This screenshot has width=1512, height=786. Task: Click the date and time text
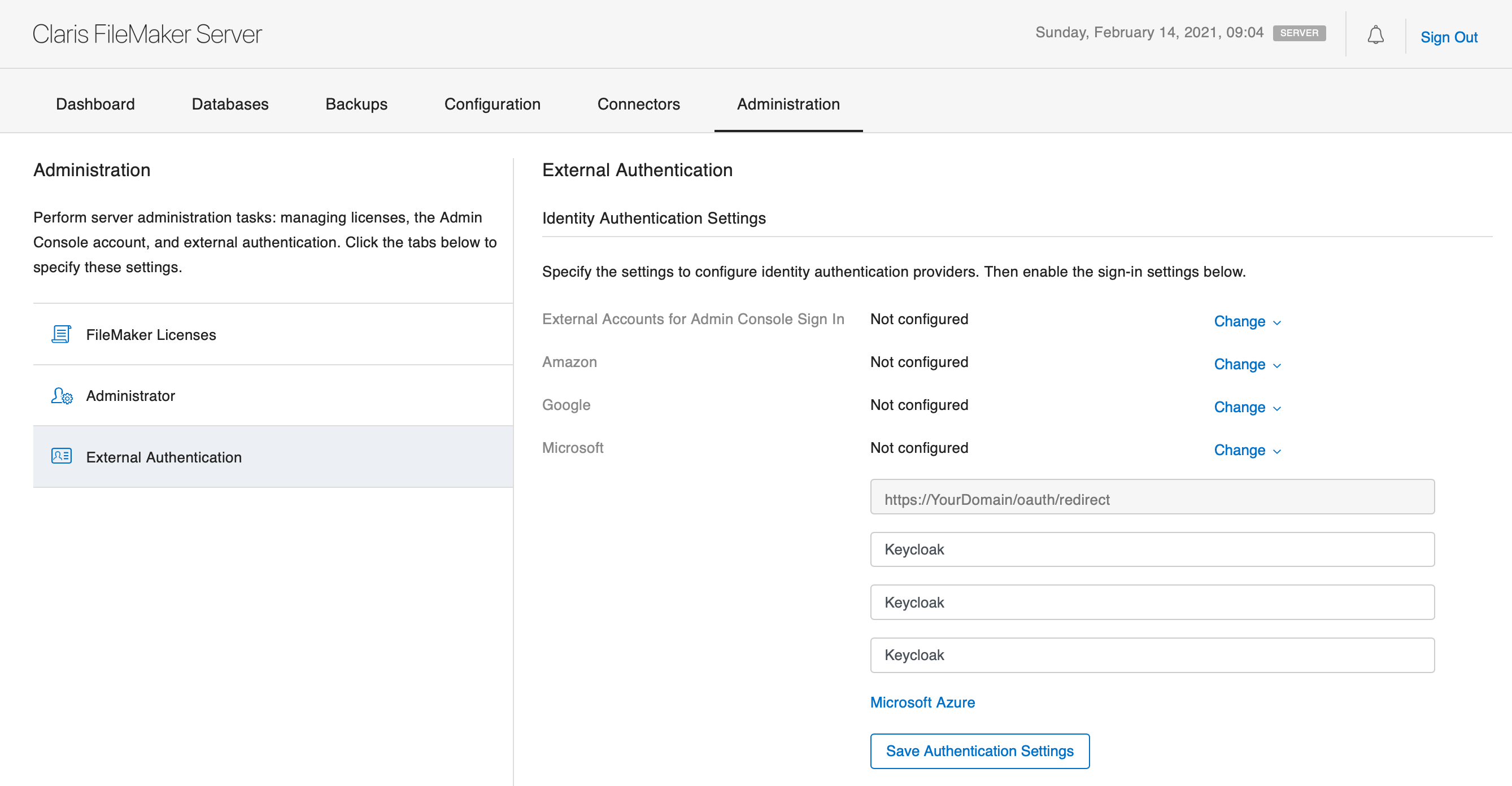[x=1149, y=32]
